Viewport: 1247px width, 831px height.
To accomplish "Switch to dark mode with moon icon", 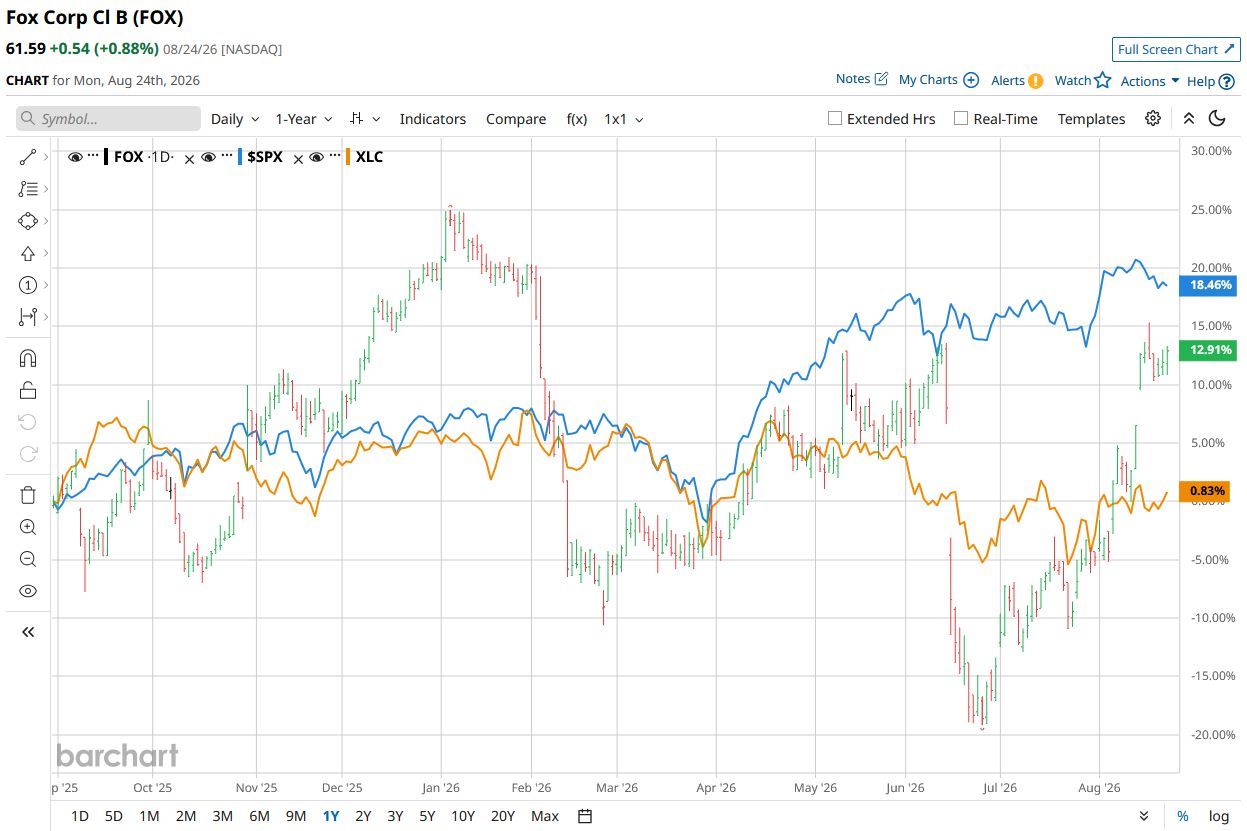I will pyautogui.click(x=1217, y=118).
